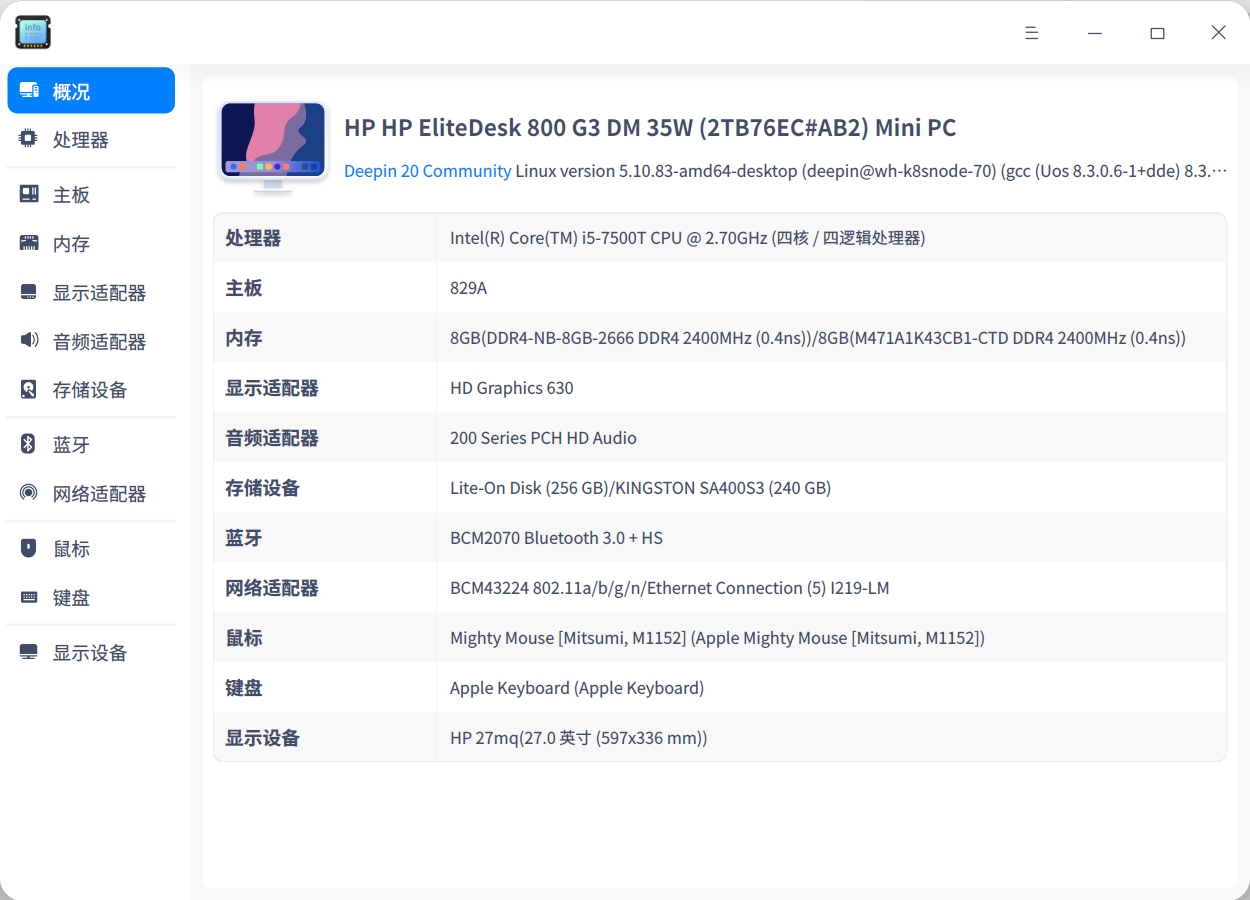The image size is (1250, 900).
Task: Select the 处理器 (CPU) sidebar icon
Action: (28, 139)
